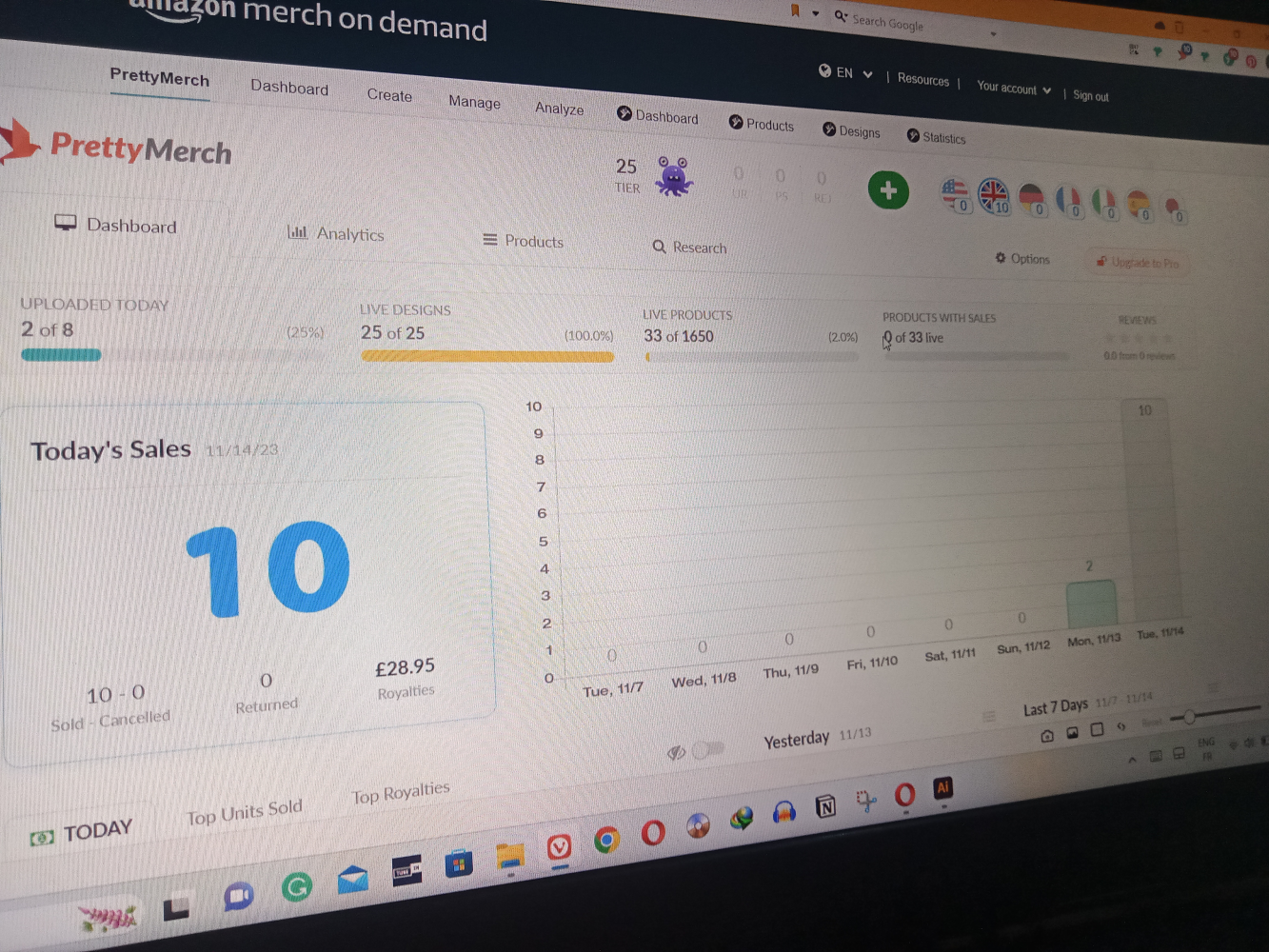Select the Top Royalties tab
Screen dimensions: 1269x952
point(401,793)
